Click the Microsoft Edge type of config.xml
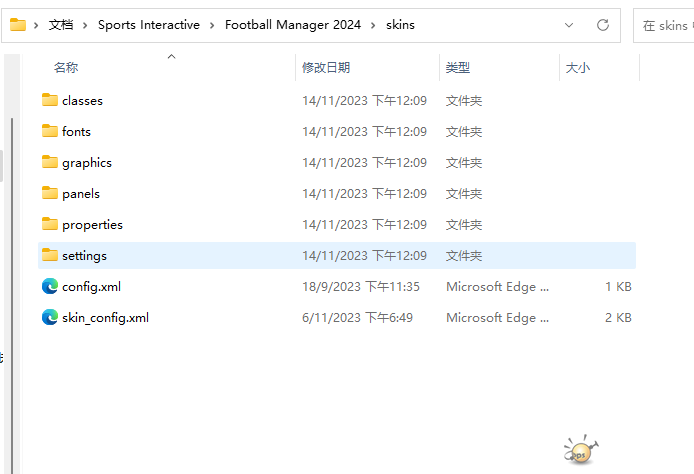Image resolution: width=694 pixels, height=474 pixels. click(497, 287)
